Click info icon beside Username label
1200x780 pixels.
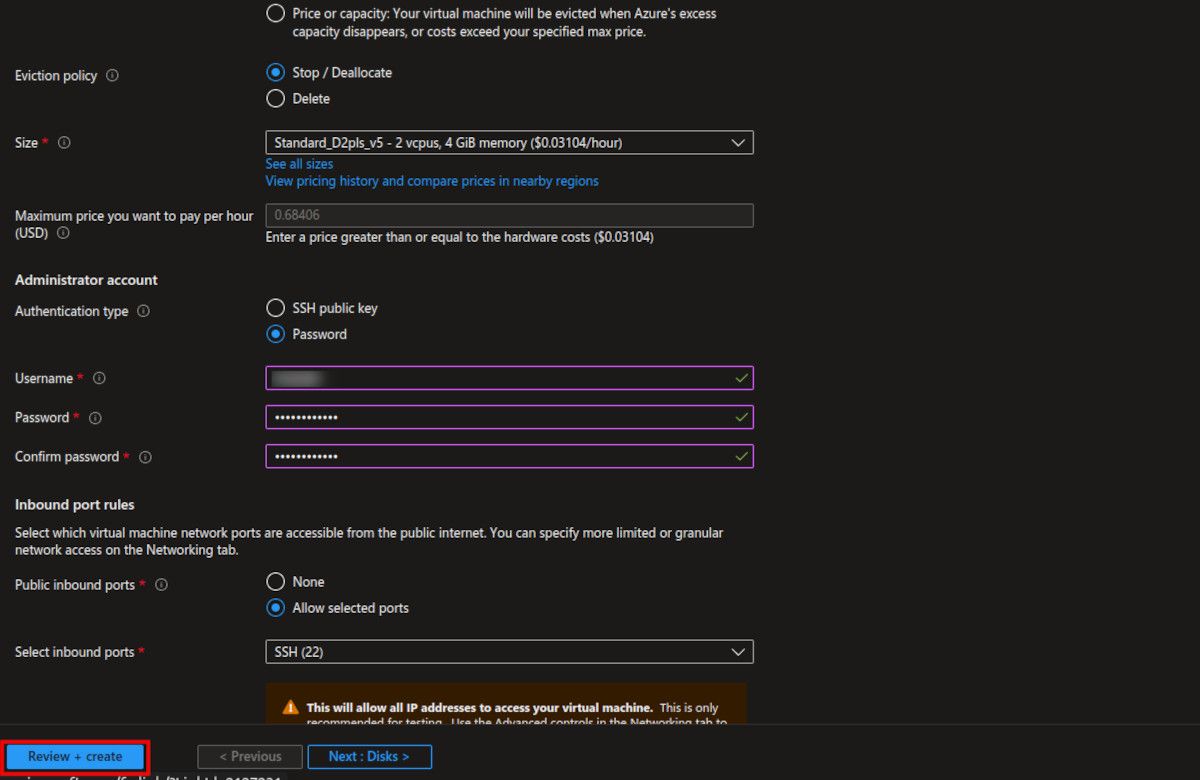coord(99,378)
